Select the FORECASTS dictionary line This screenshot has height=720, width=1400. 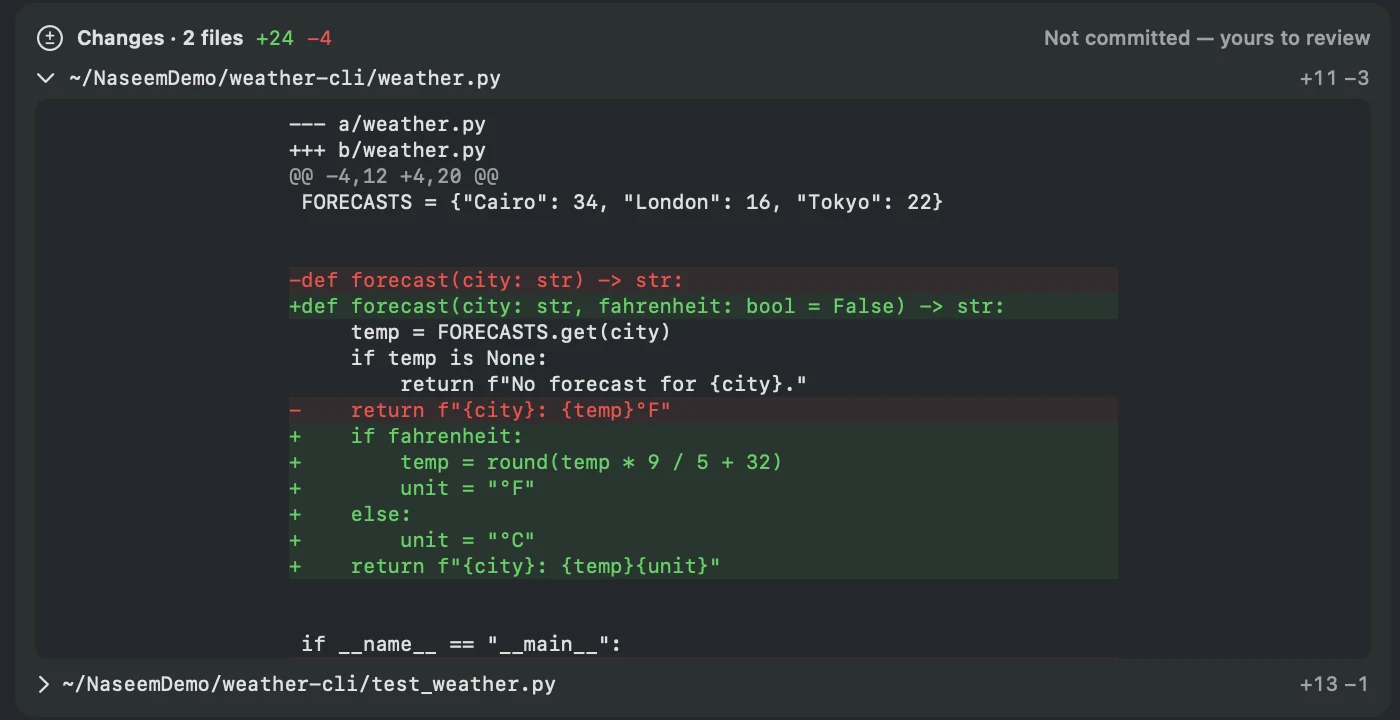point(622,202)
